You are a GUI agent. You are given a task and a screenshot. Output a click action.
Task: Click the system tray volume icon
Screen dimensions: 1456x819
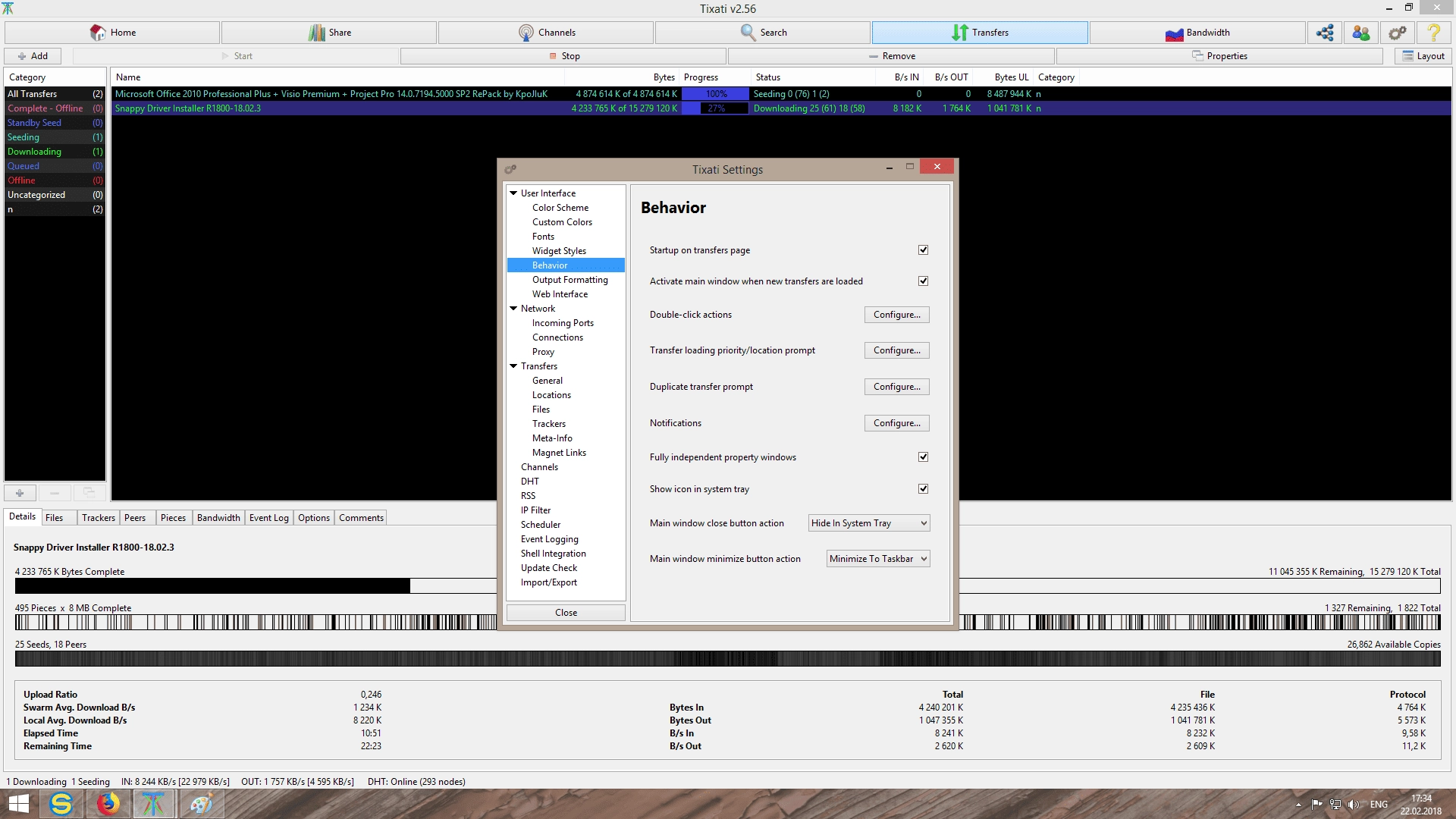coord(1354,805)
